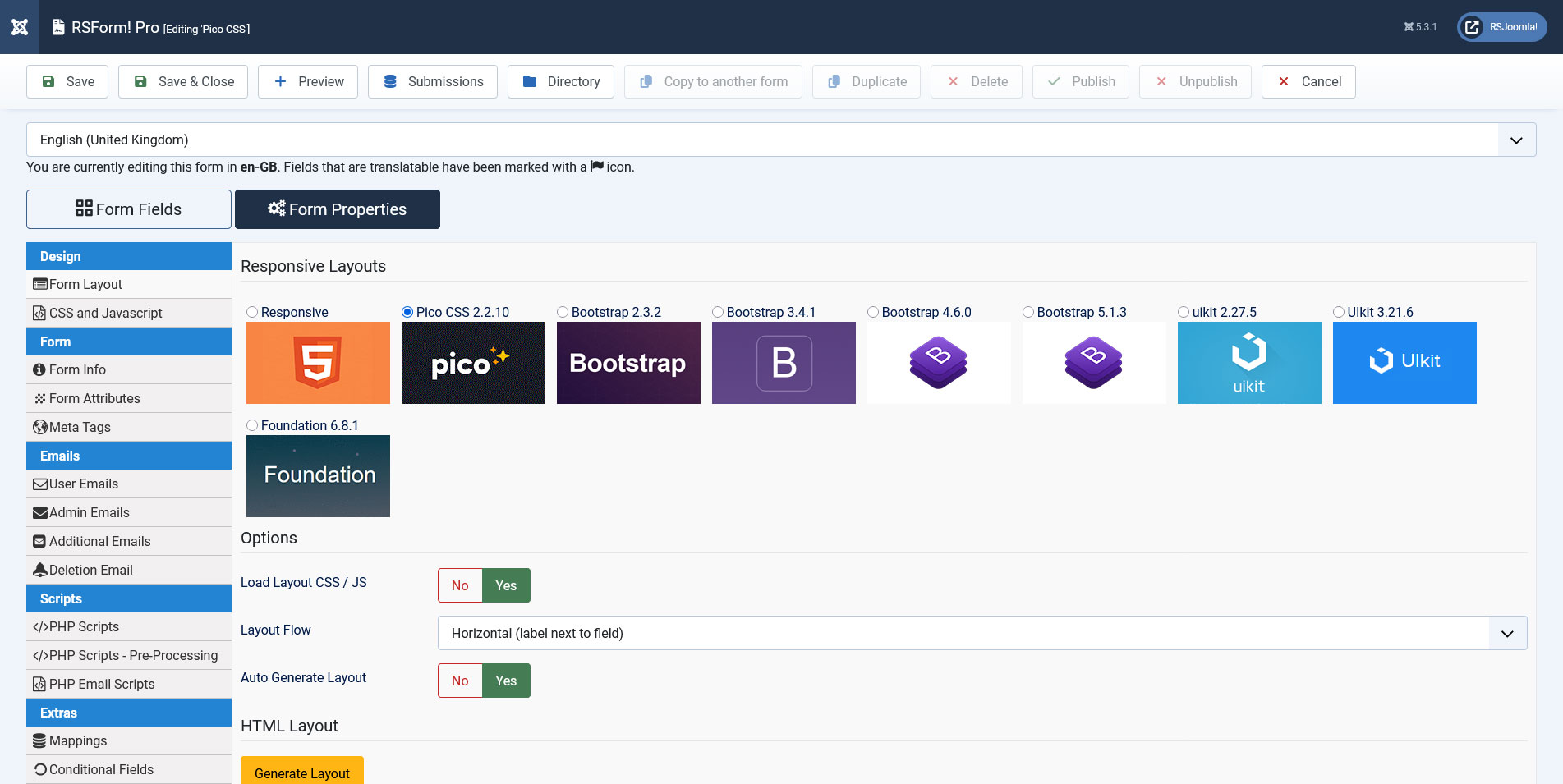
Task: Expand the English (United Kingdom) language dropdown
Action: tap(1516, 140)
